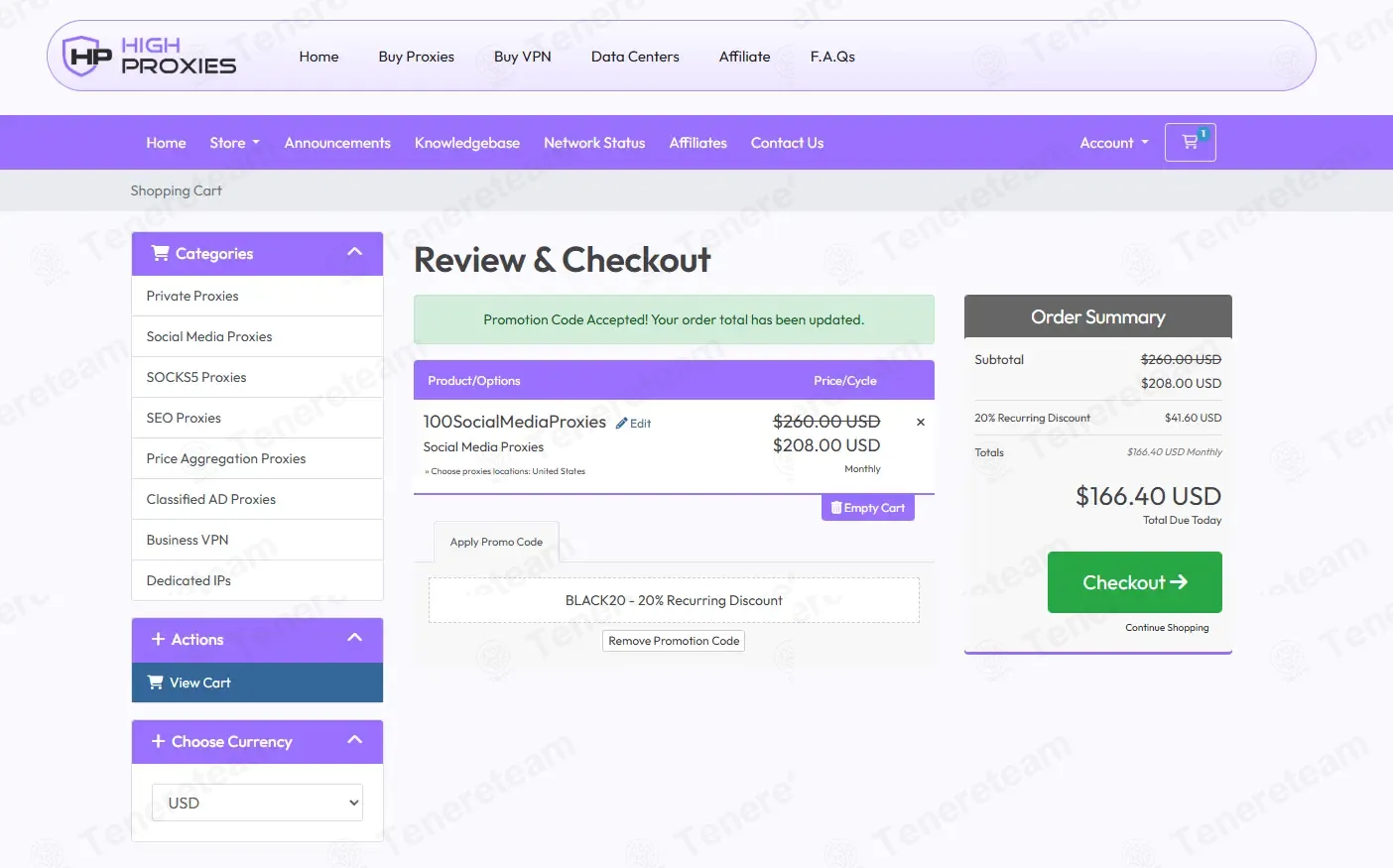The image size is (1393, 868).
Task: Click the Empty Cart button
Action: coord(868,508)
